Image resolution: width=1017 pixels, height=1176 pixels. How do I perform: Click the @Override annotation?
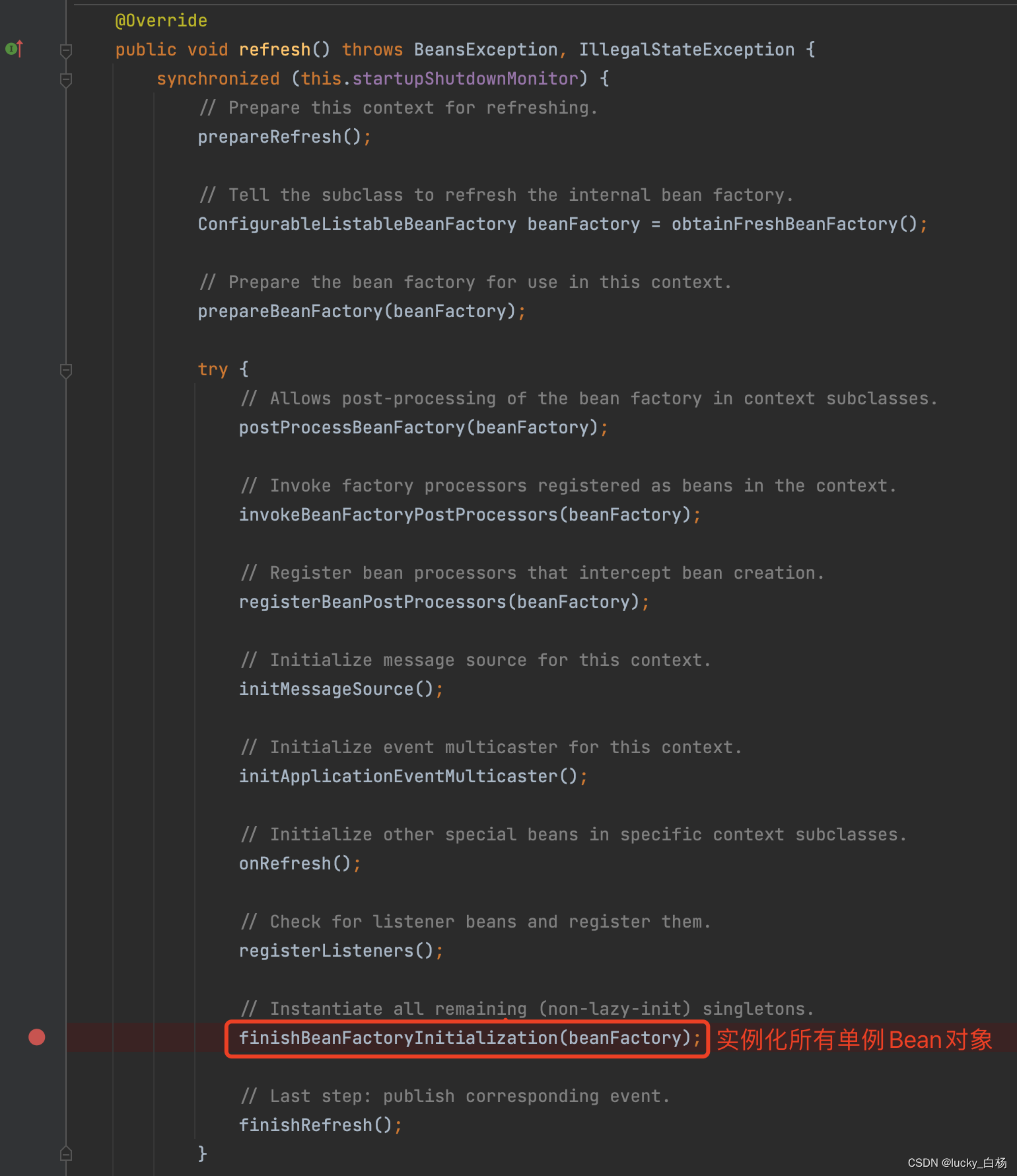(161, 20)
